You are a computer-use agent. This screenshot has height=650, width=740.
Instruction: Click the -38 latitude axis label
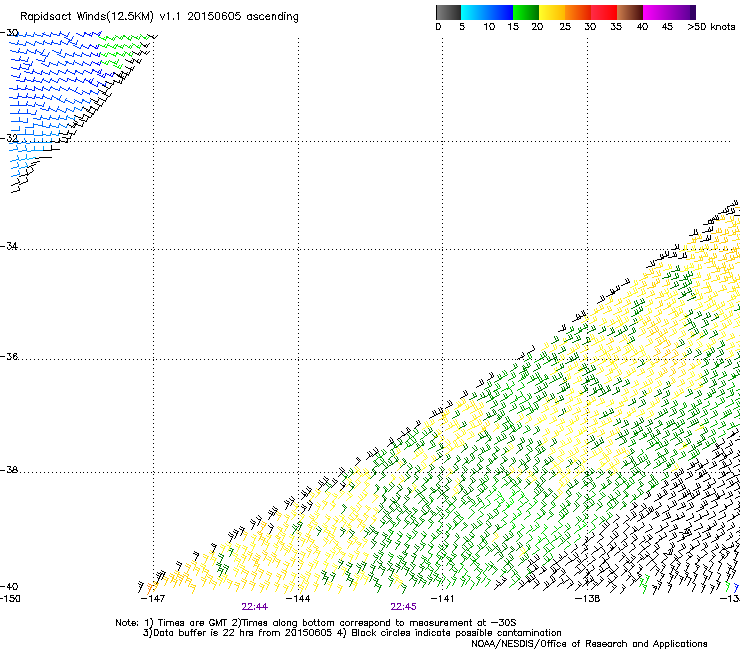click(9, 470)
